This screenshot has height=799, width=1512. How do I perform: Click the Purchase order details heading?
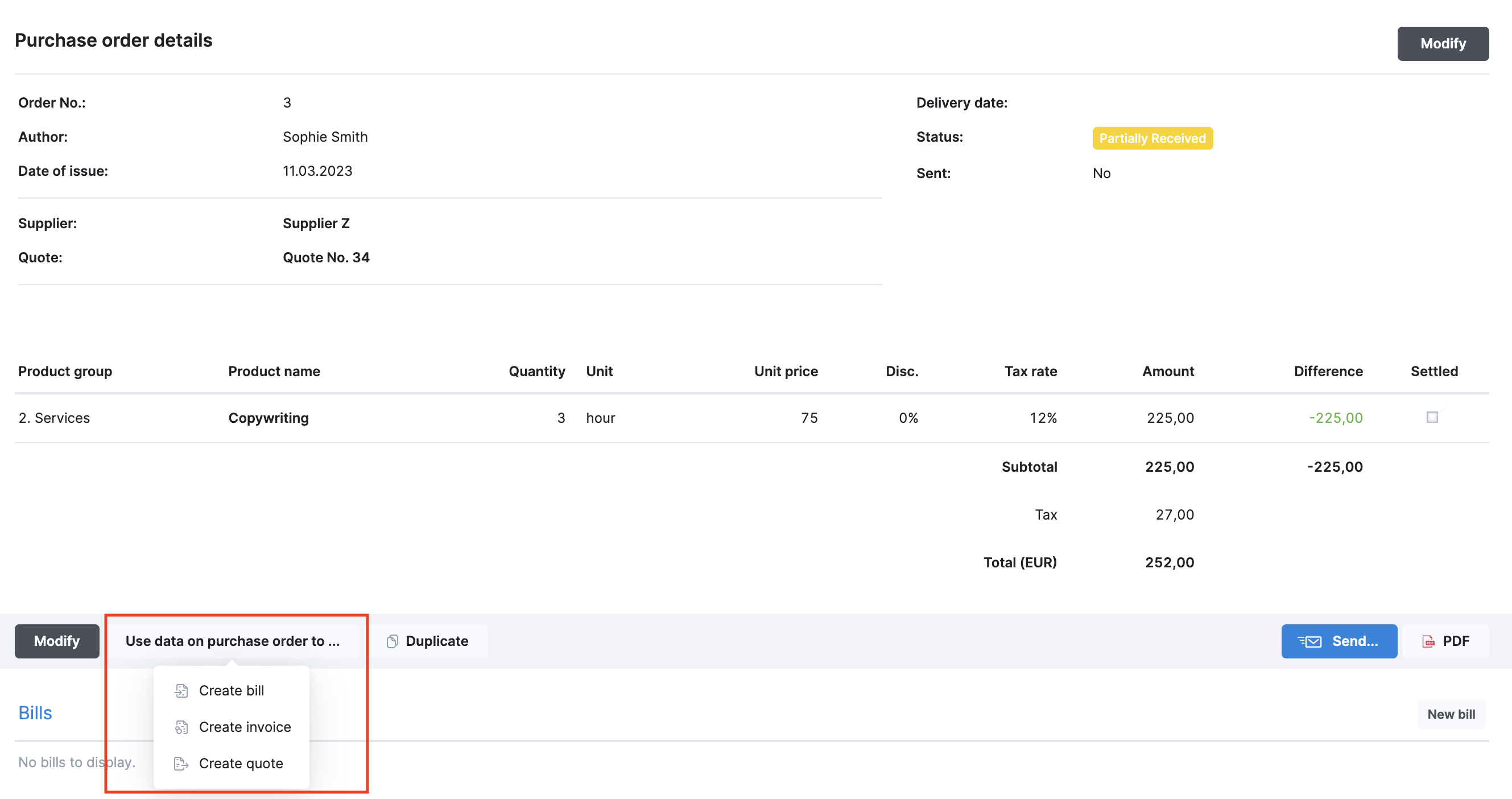coord(113,40)
